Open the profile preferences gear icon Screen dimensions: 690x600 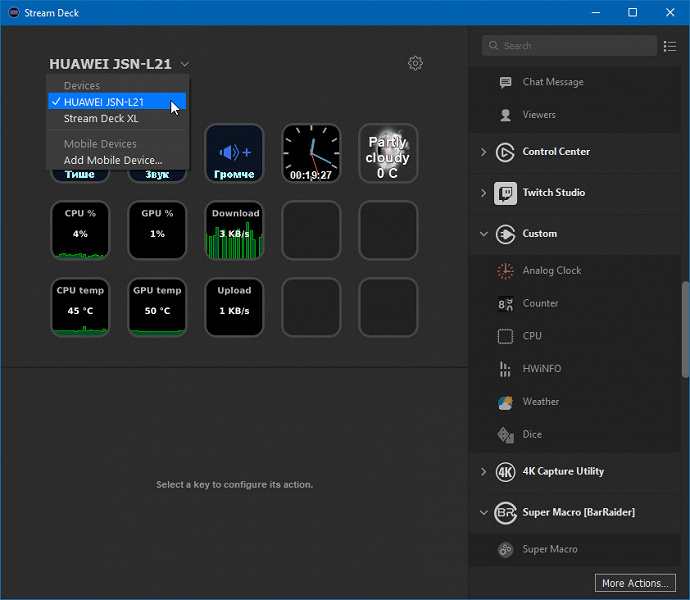click(x=415, y=63)
